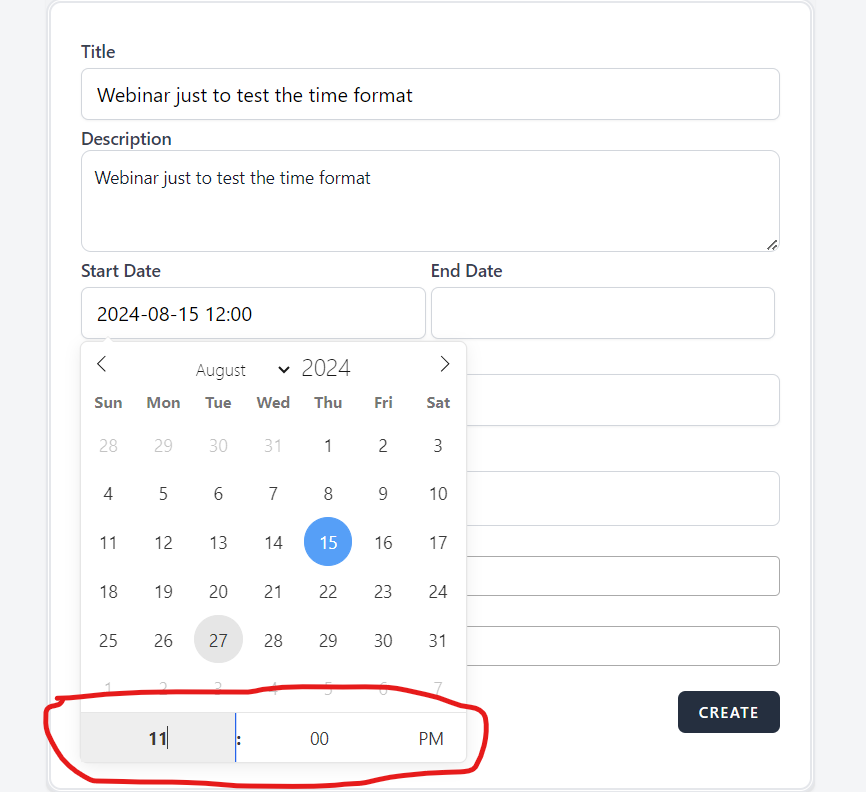Choose August 31 in date picker

pos(437,640)
